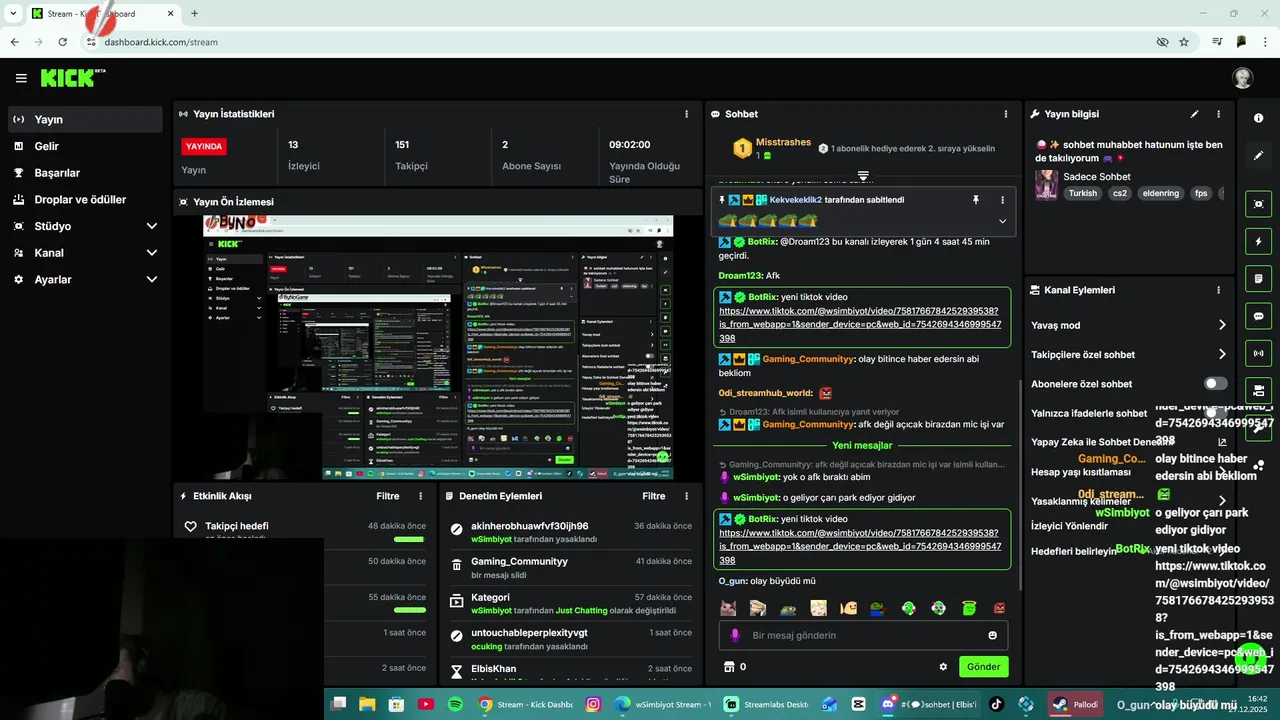
Task: Open the info icon in right rail
Action: (x=1258, y=118)
